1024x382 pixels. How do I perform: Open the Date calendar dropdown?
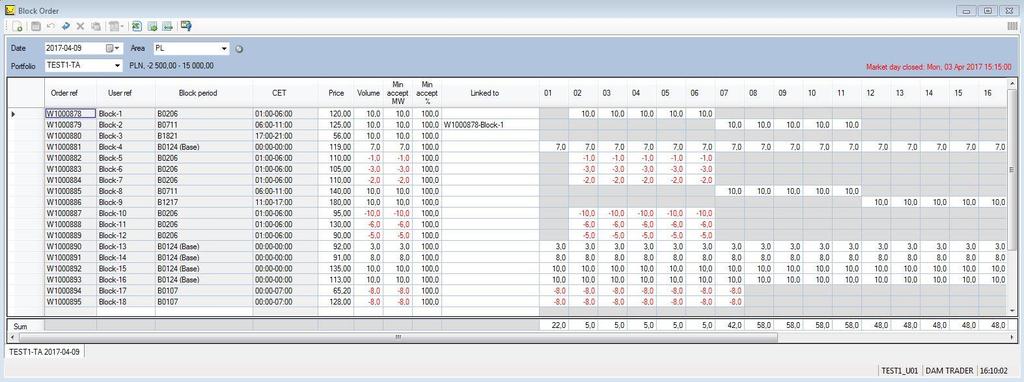point(114,48)
